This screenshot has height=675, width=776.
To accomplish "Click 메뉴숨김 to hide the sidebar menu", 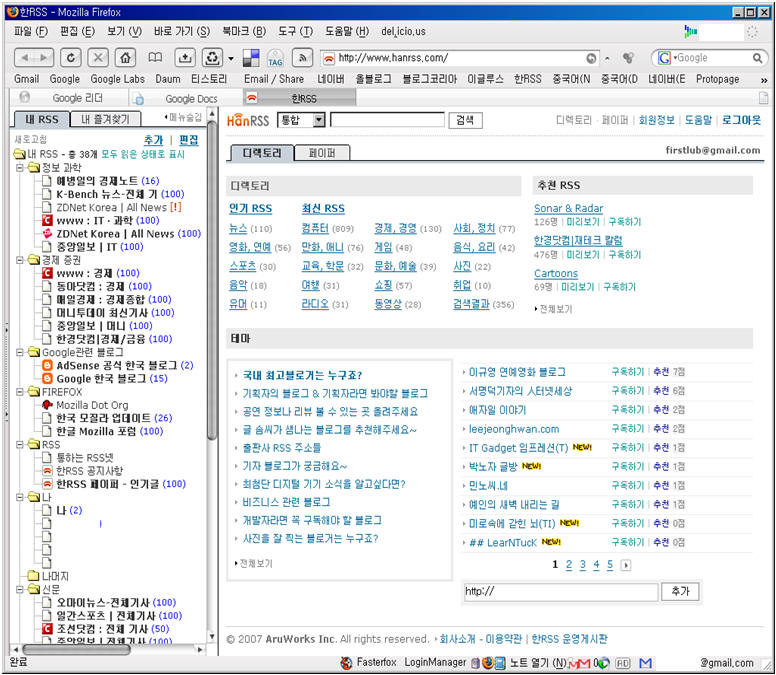I will click(x=184, y=117).
